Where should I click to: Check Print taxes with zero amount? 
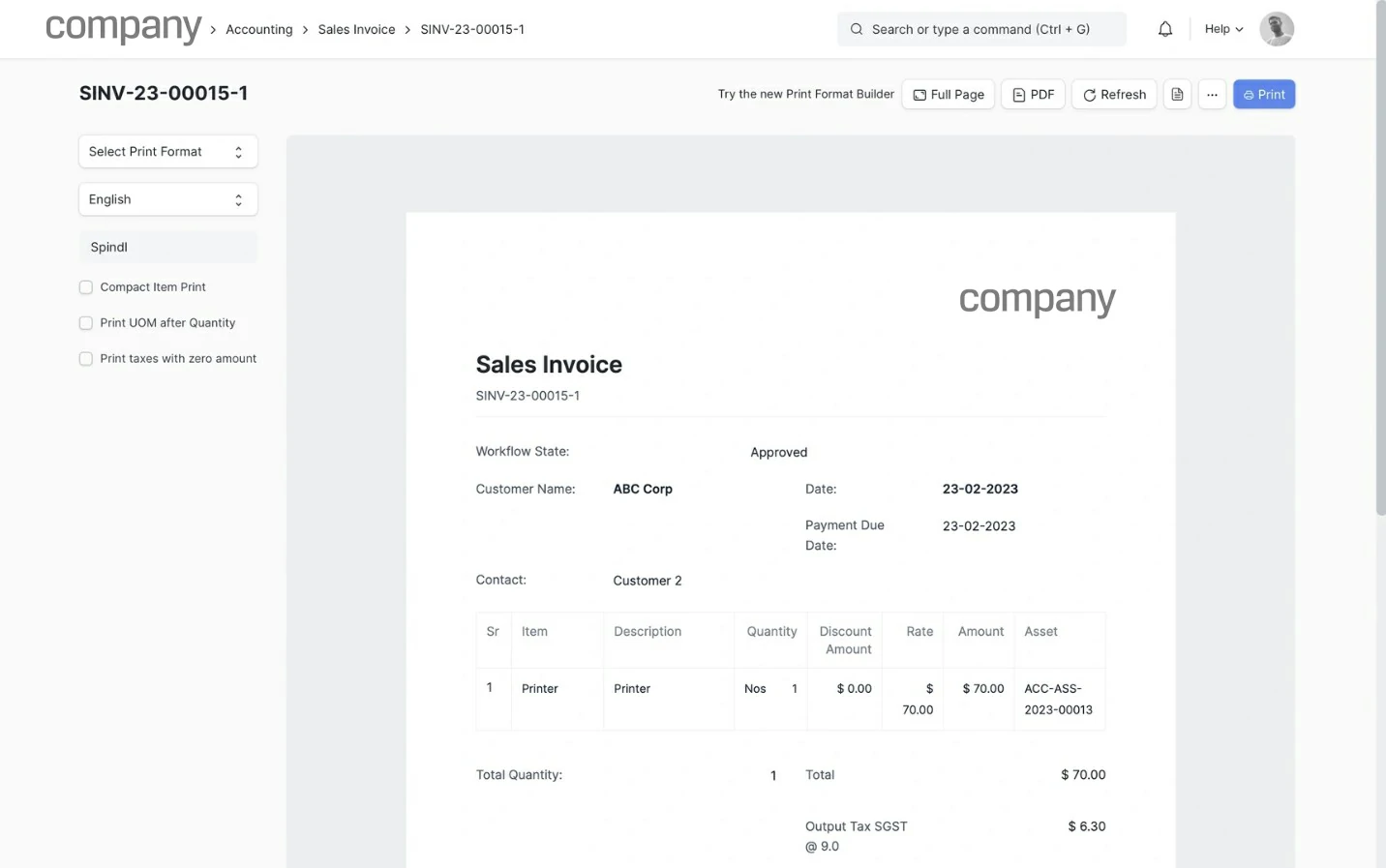(x=86, y=359)
